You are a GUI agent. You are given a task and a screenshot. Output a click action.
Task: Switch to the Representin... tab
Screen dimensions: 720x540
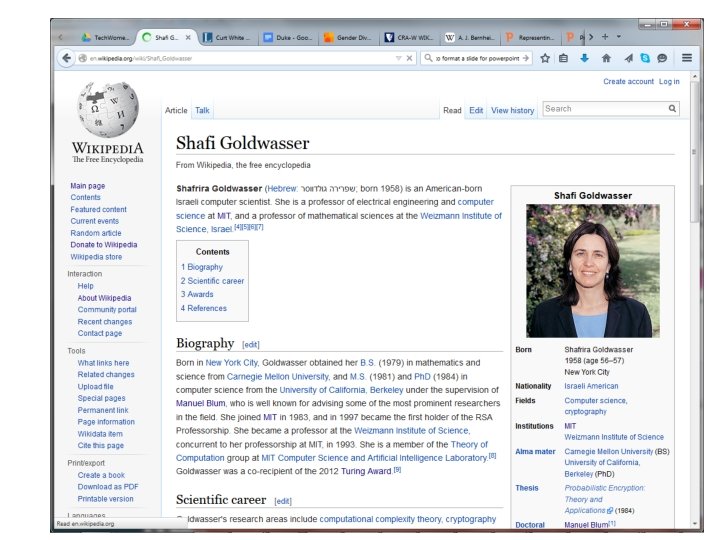click(x=530, y=38)
